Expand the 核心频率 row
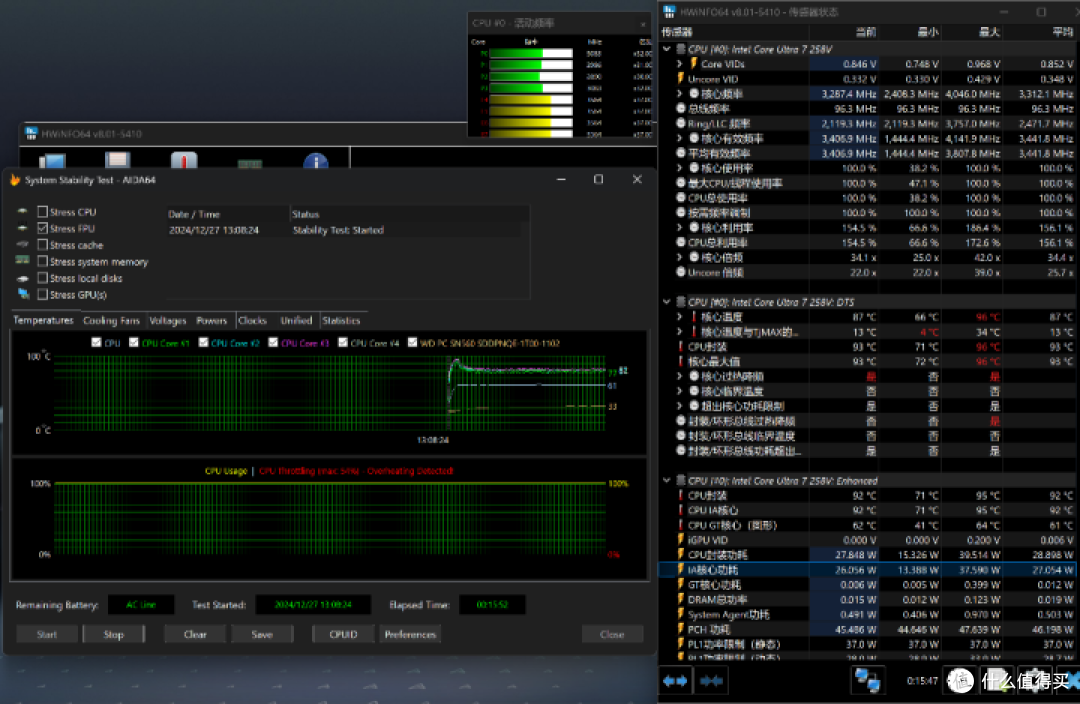Screen dimensions: 1080x704 [x=679, y=94]
